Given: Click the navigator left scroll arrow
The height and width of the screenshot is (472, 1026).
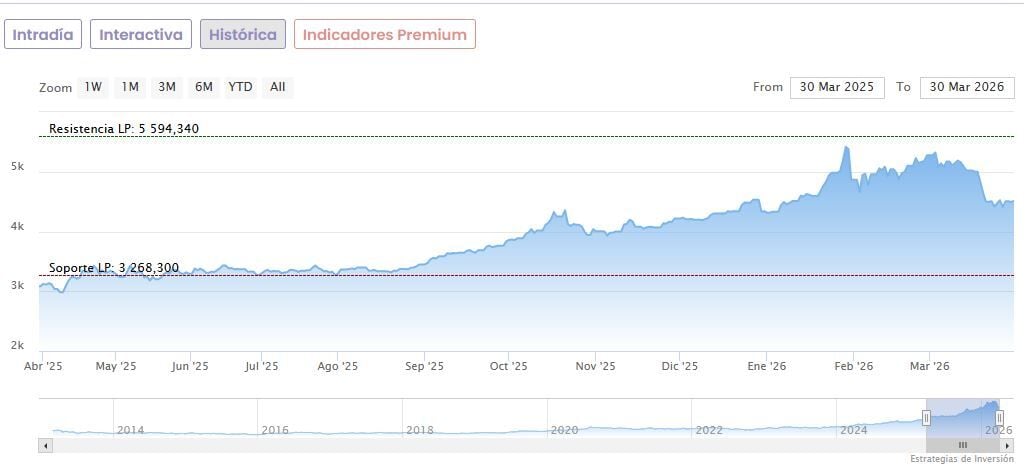Looking at the screenshot, I should [45, 445].
